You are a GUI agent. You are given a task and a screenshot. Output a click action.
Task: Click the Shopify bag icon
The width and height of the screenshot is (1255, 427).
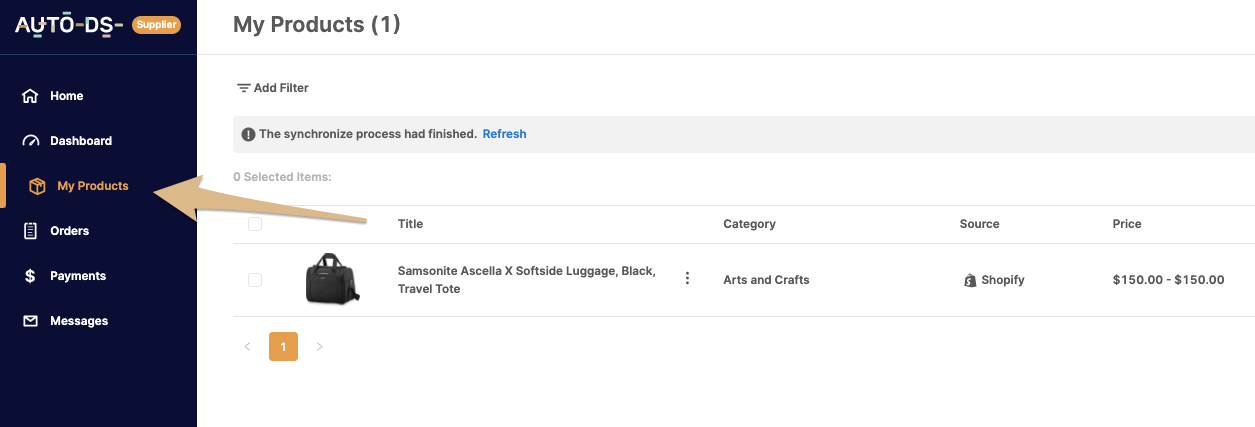(969, 280)
